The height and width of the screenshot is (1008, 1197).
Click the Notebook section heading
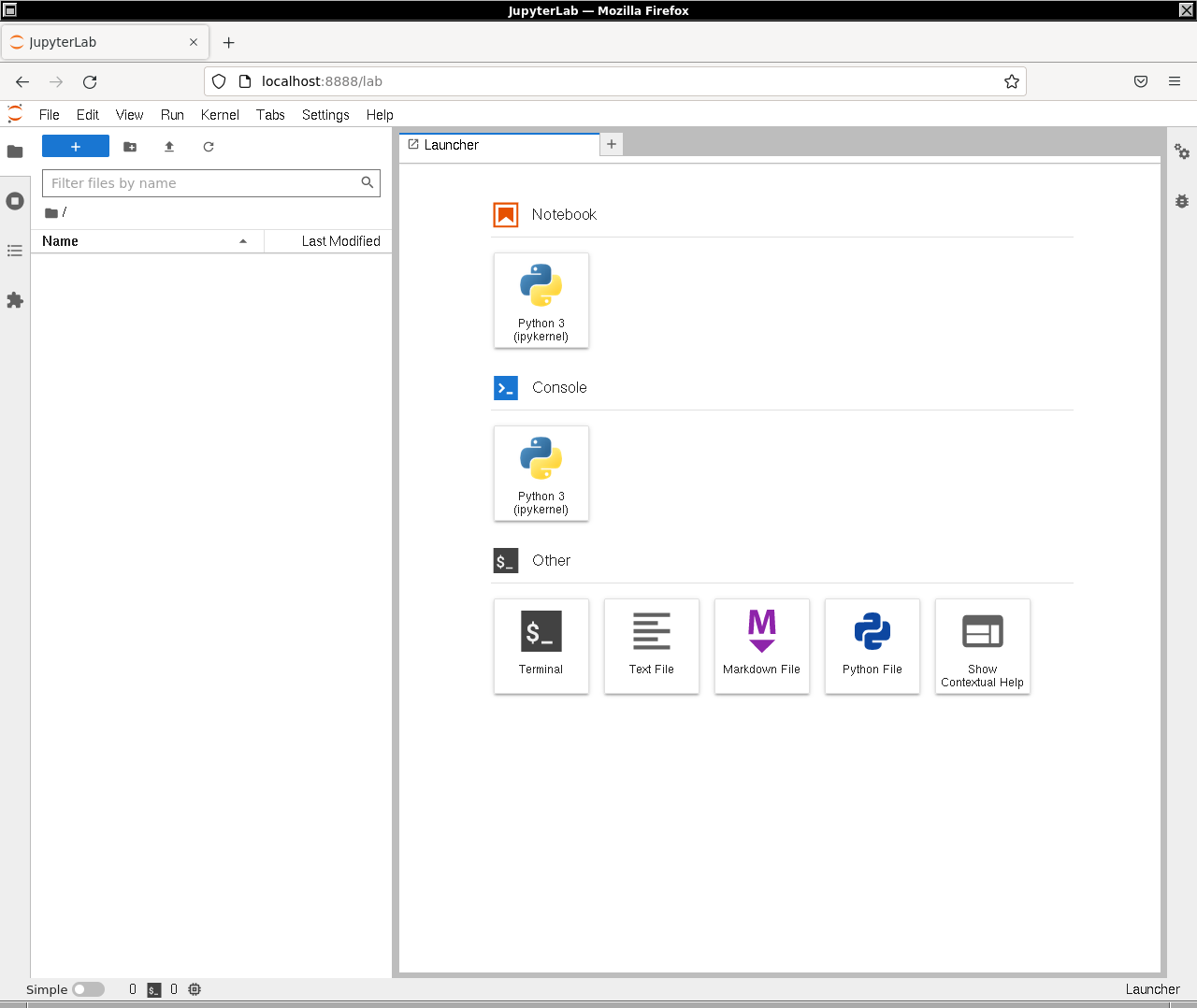point(564,214)
